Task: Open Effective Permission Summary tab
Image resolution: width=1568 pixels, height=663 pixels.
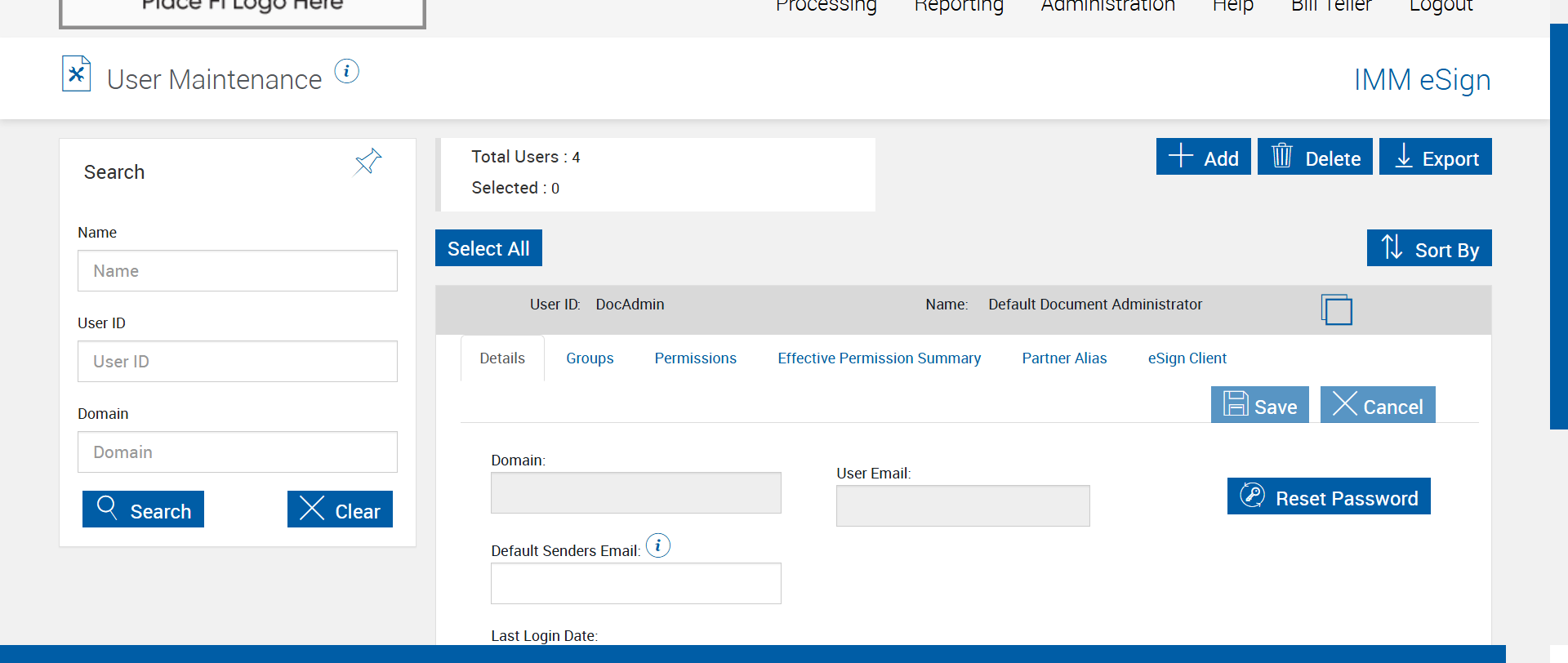Action: 879,358
